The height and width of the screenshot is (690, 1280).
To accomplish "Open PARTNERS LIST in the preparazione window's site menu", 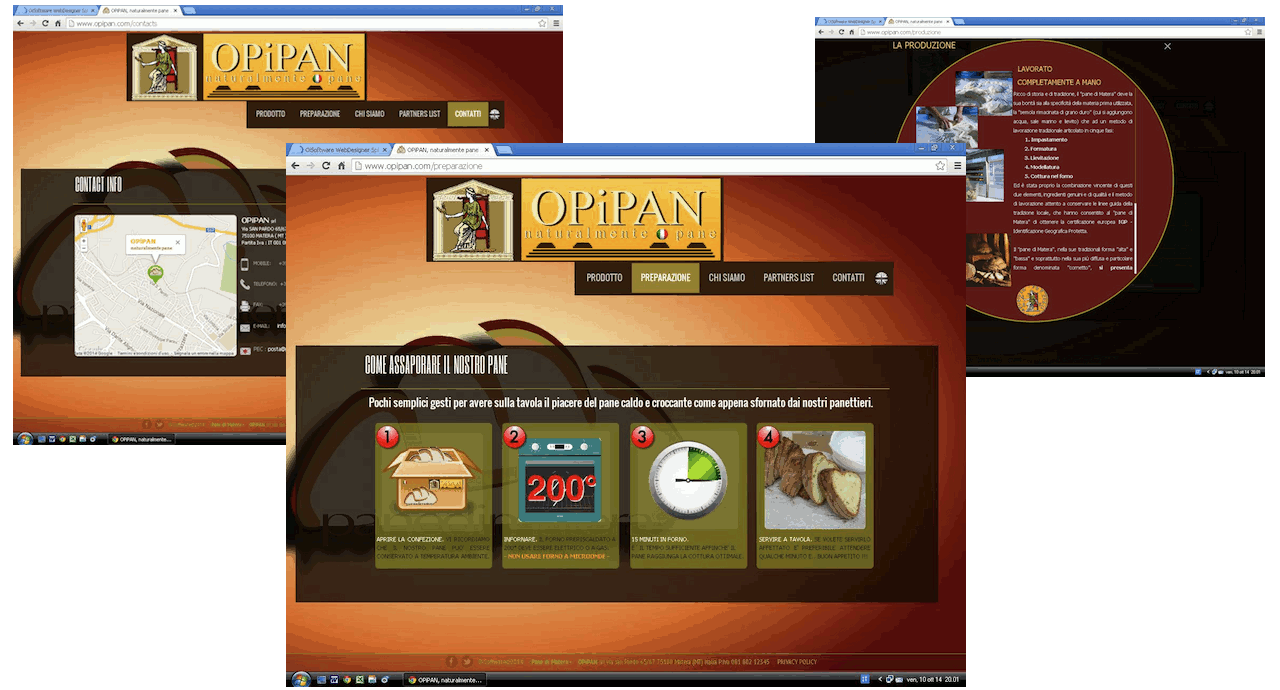I will [789, 278].
